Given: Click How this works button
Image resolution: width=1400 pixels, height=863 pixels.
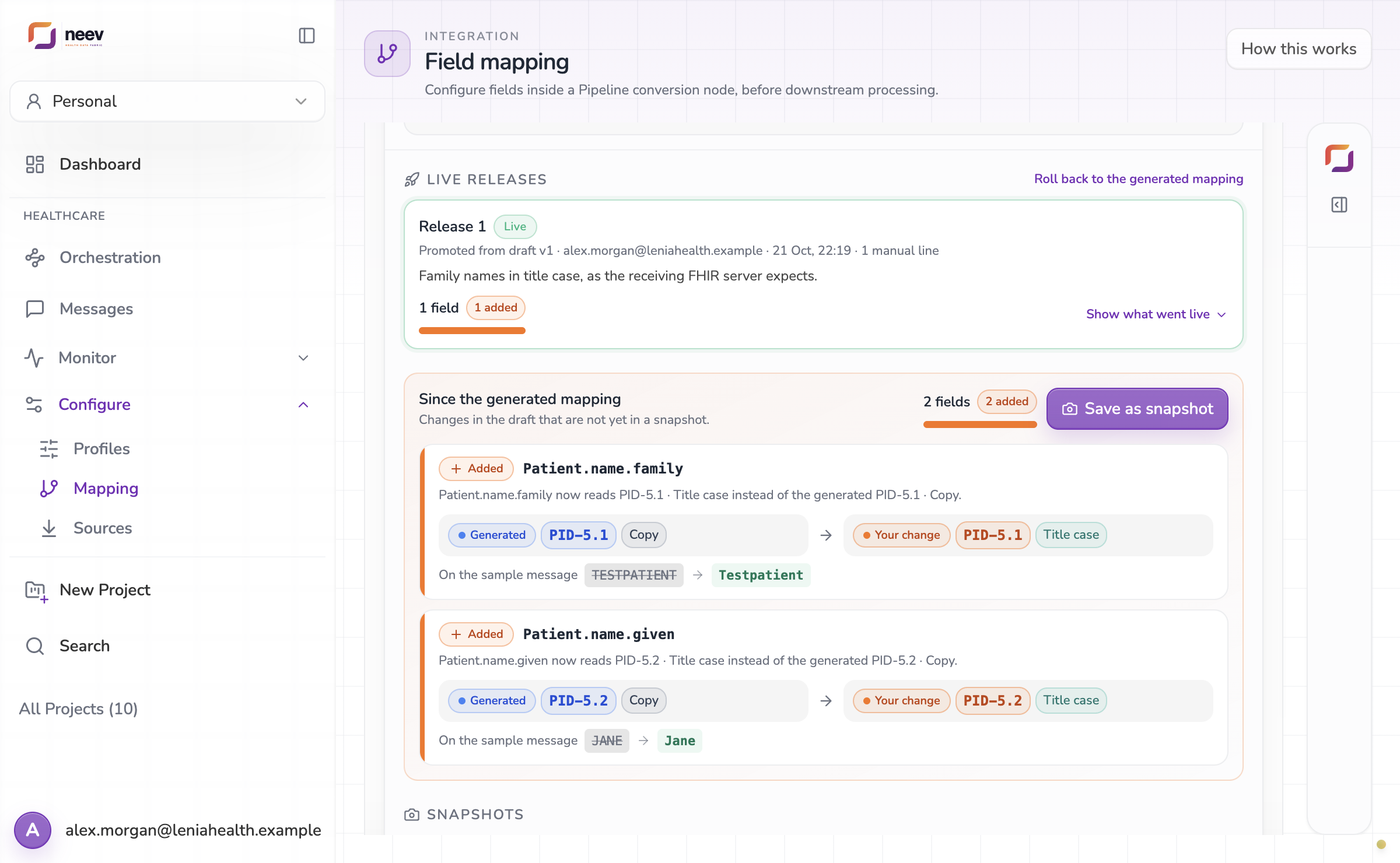Looking at the screenshot, I should click(x=1298, y=49).
